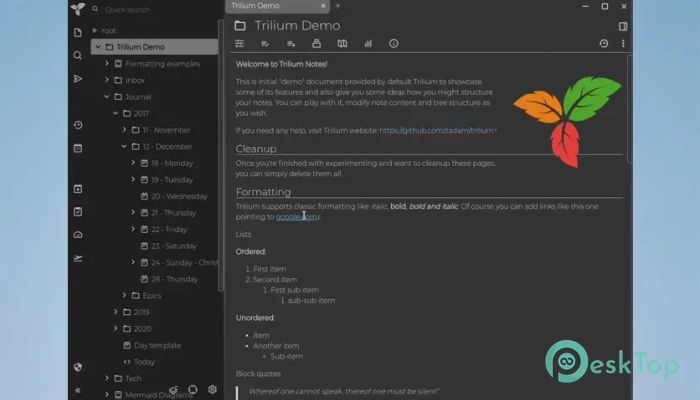Click the note content scrollbar
This screenshot has height=400, width=700.
629,109
